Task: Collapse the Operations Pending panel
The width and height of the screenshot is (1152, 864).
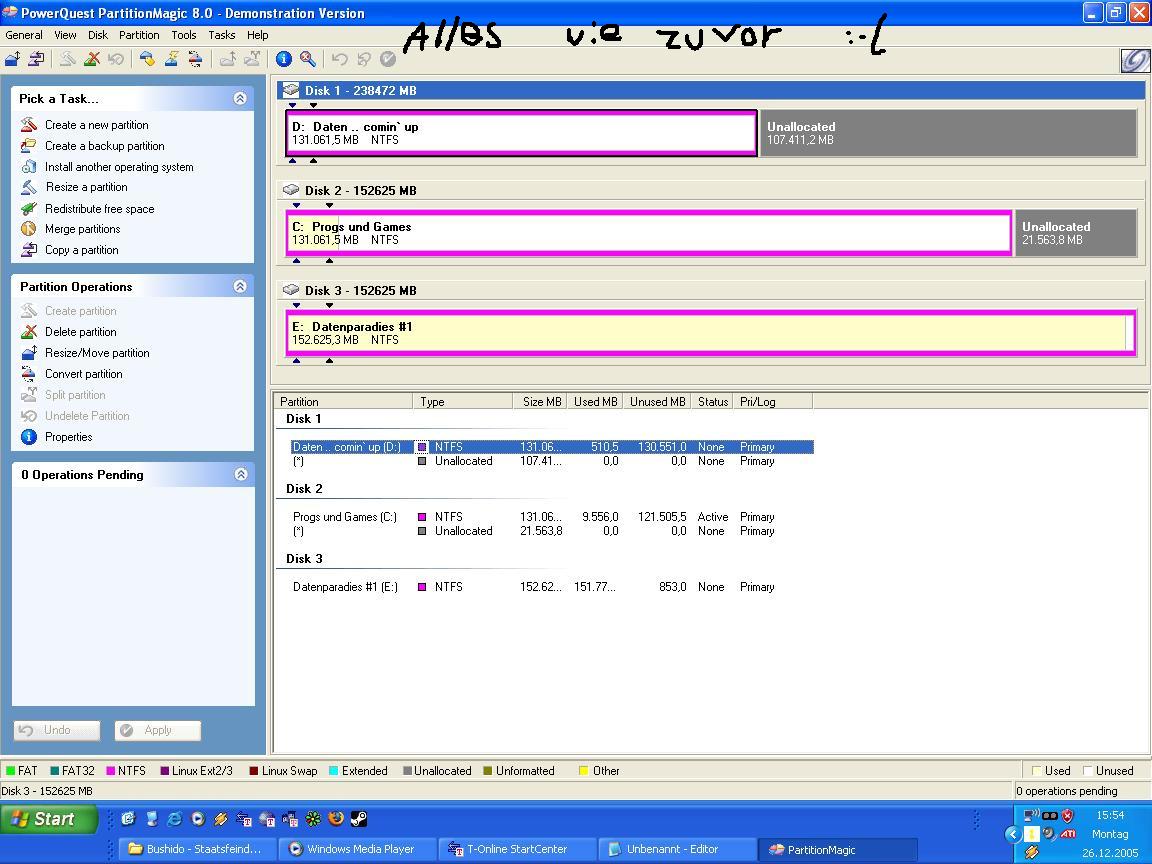Action: click(240, 475)
